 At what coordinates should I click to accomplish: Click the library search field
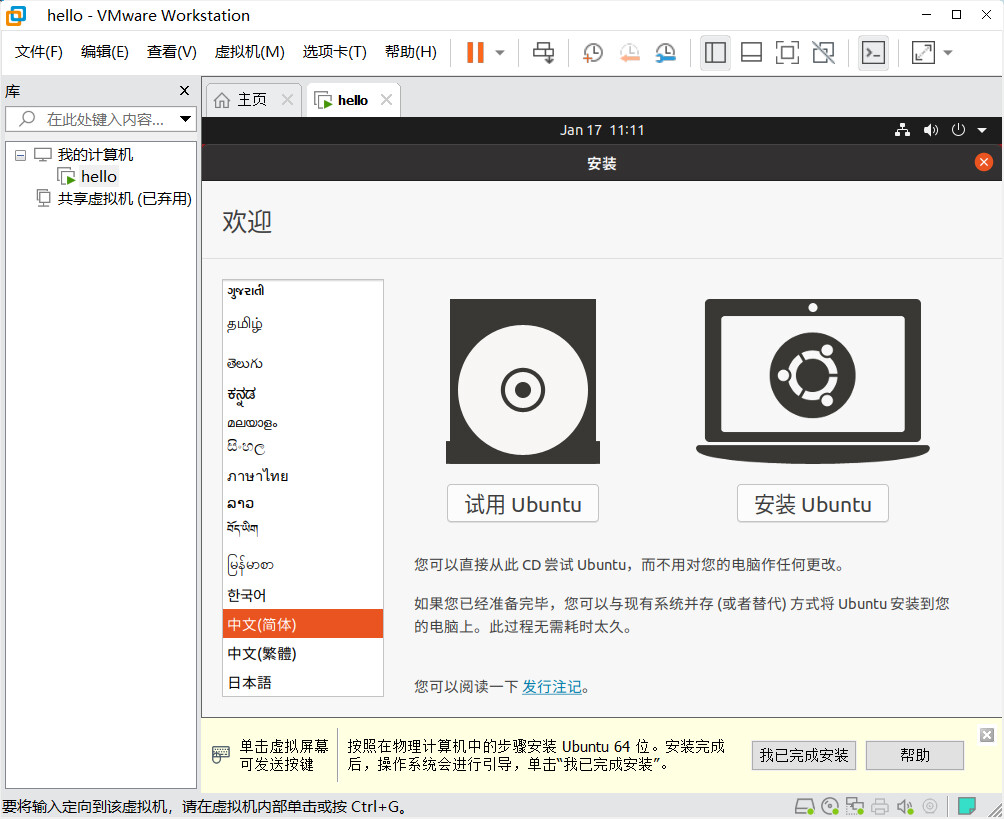click(x=102, y=119)
